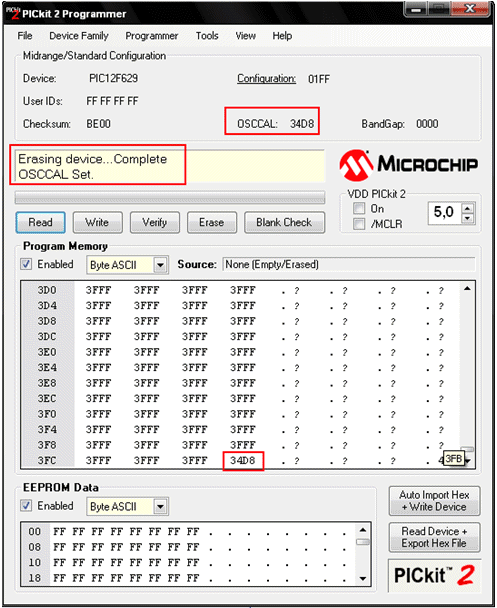
Task: Toggle the /MCLR checkbox
Action: (x=359, y=224)
